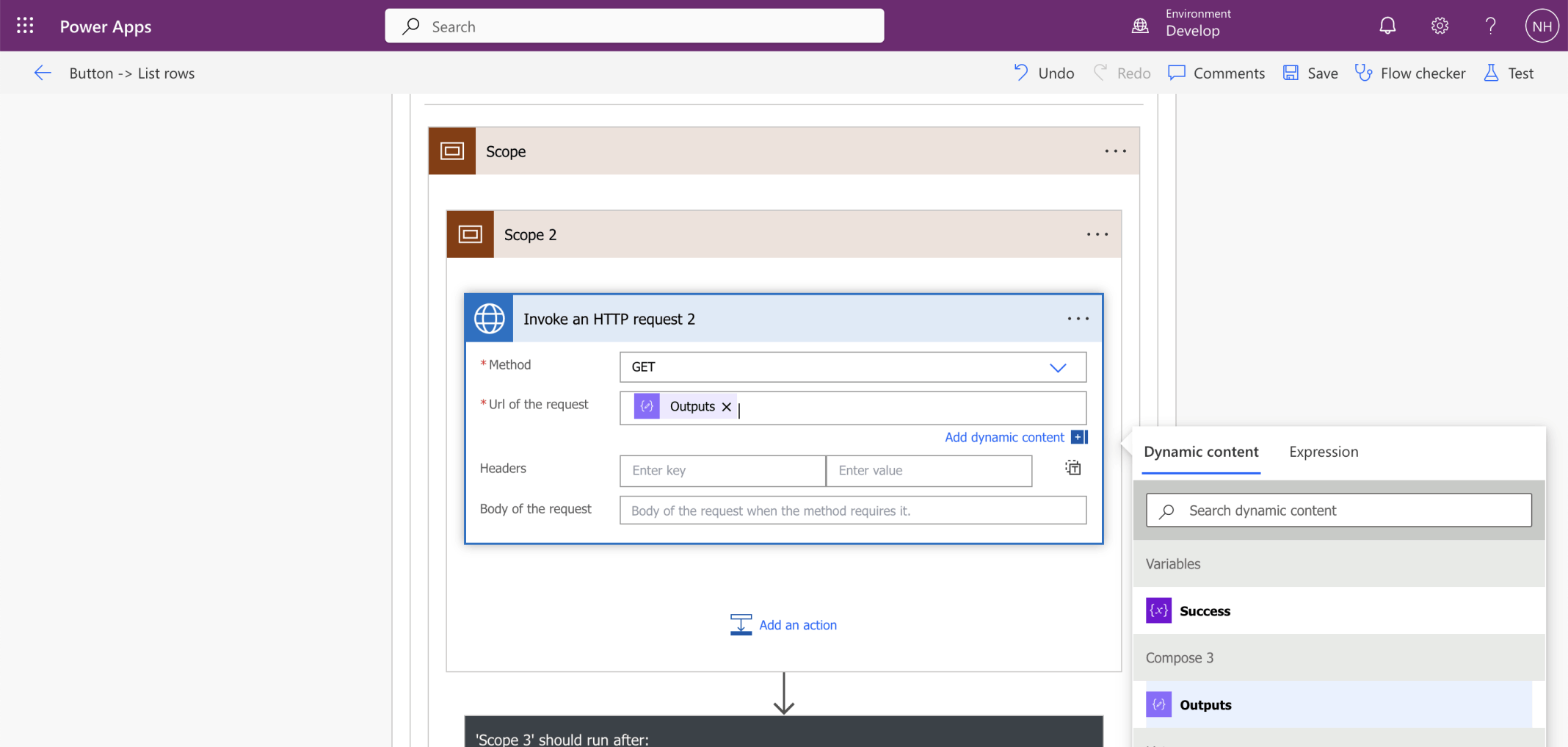Click the Search dynamic content field
This screenshot has width=1568, height=747.
[1339, 510]
